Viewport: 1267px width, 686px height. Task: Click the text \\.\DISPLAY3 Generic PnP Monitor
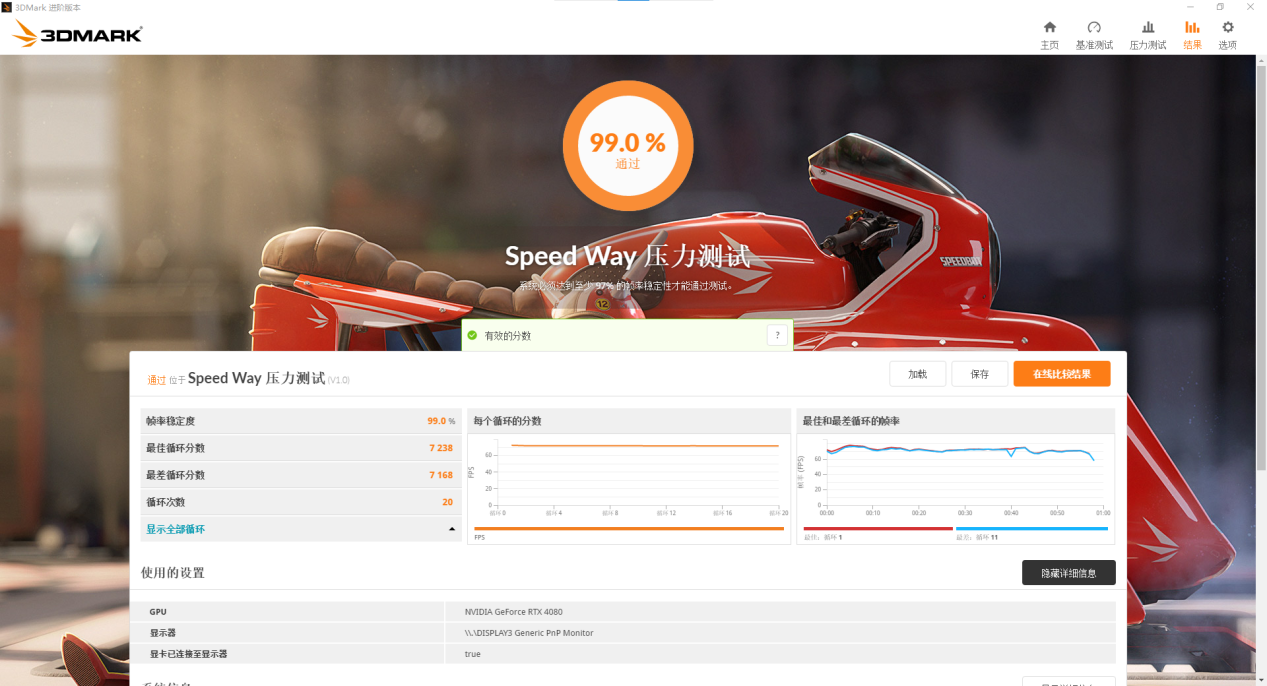(x=529, y=633)
